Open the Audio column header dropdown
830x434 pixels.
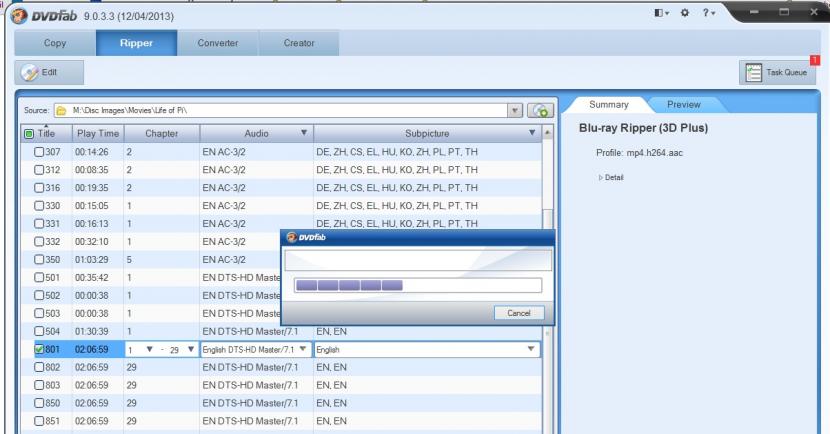point(304,133)
